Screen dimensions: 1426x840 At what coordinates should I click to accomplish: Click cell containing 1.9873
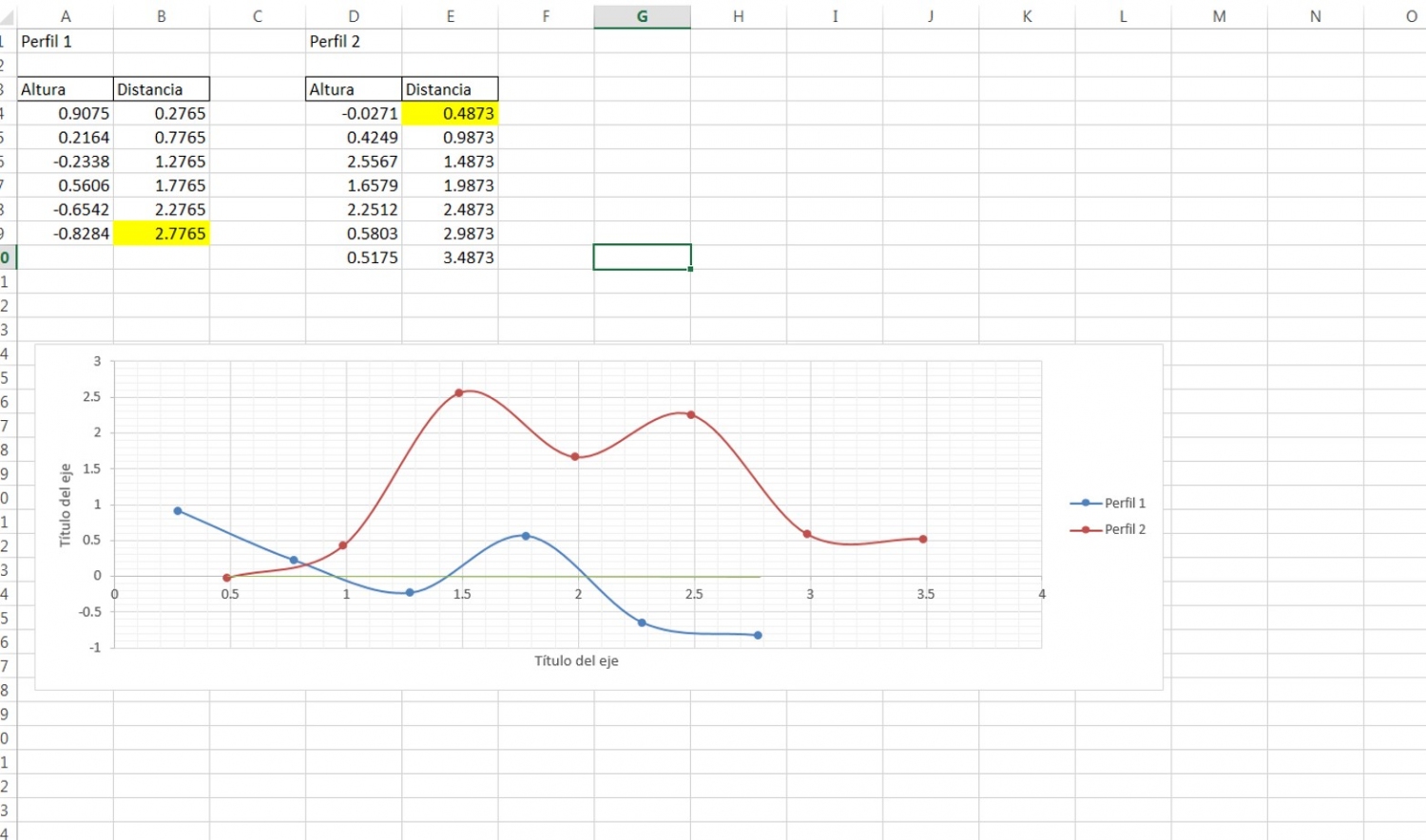pyautogui.click(x=450, y=185)
